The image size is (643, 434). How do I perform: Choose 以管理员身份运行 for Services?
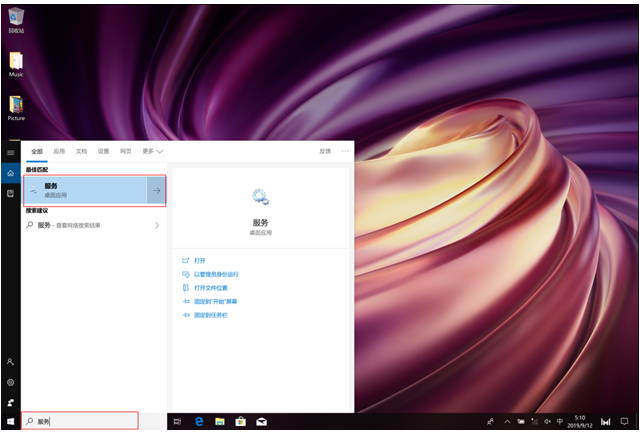click(215, 274)
